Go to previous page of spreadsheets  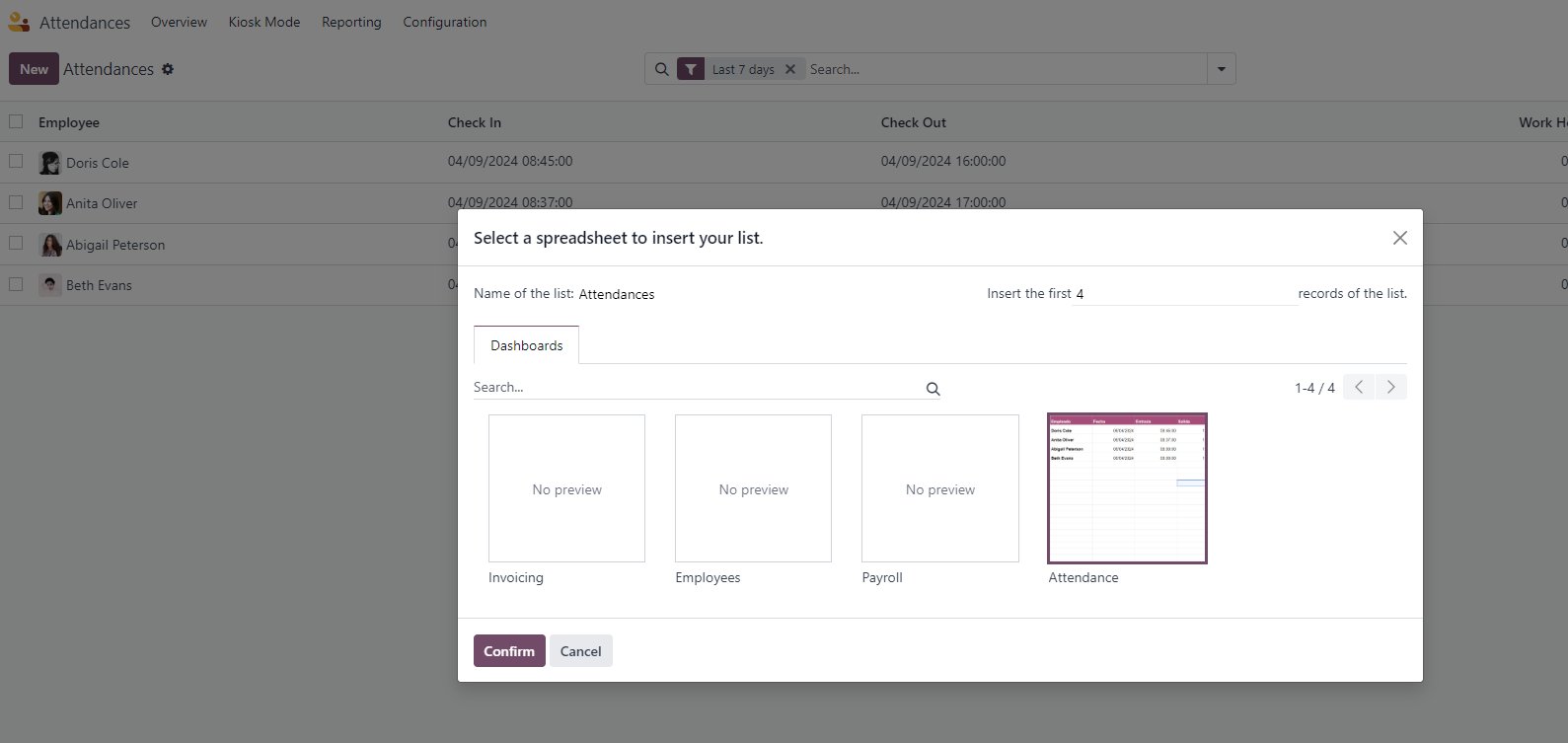pyautogui.click(x=1359, y=387)
